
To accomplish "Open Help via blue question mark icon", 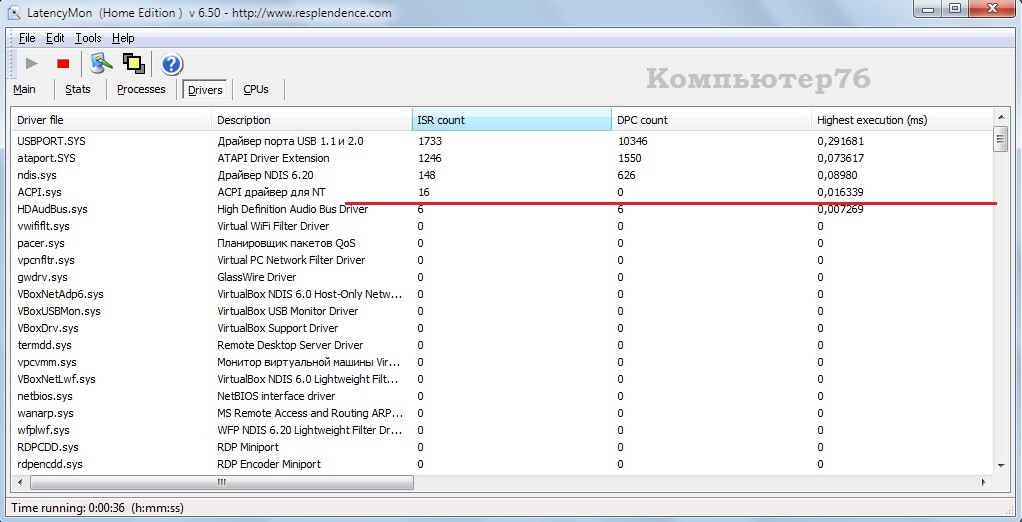I will coord(171,64).
